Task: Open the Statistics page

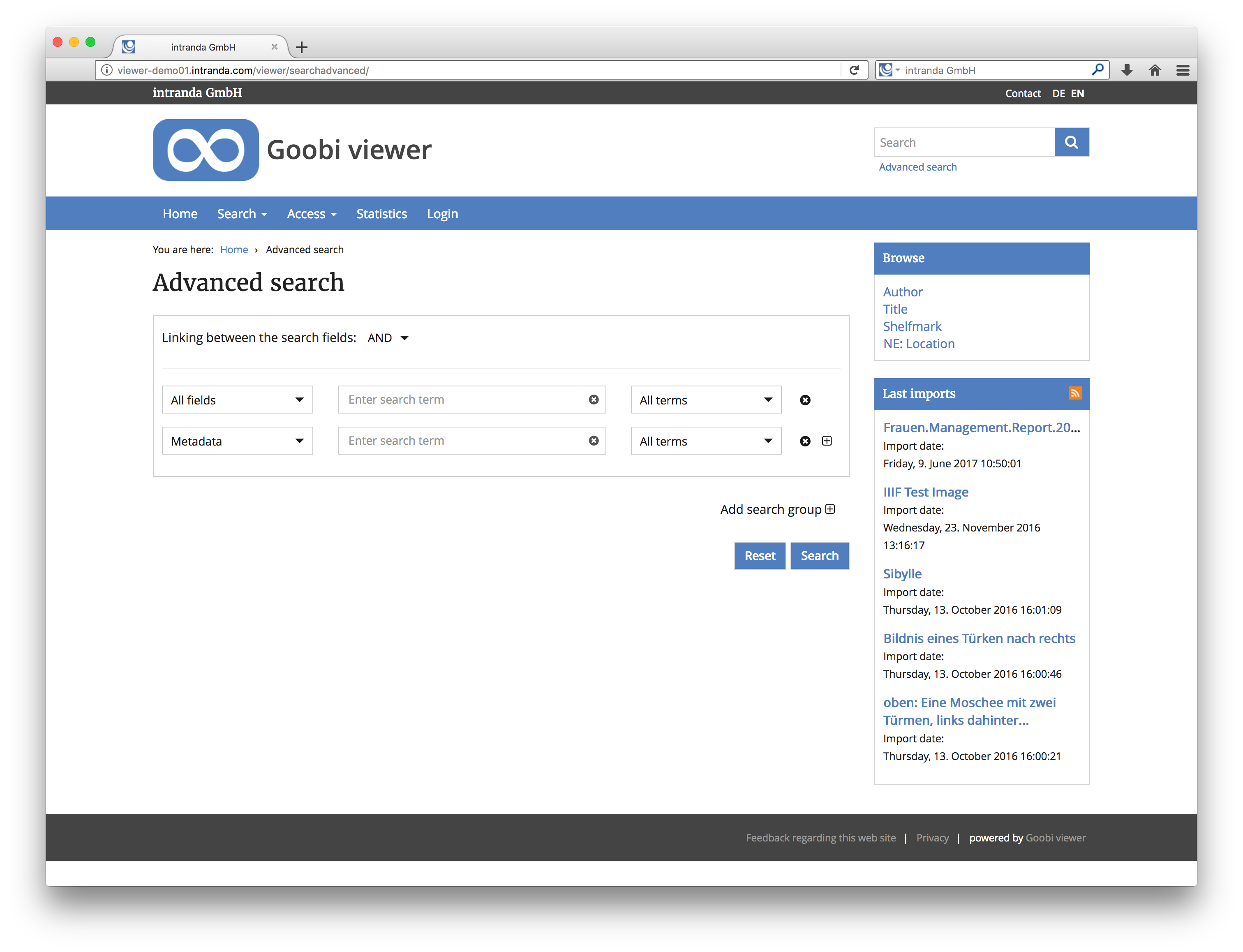Action: click(382, 214)
